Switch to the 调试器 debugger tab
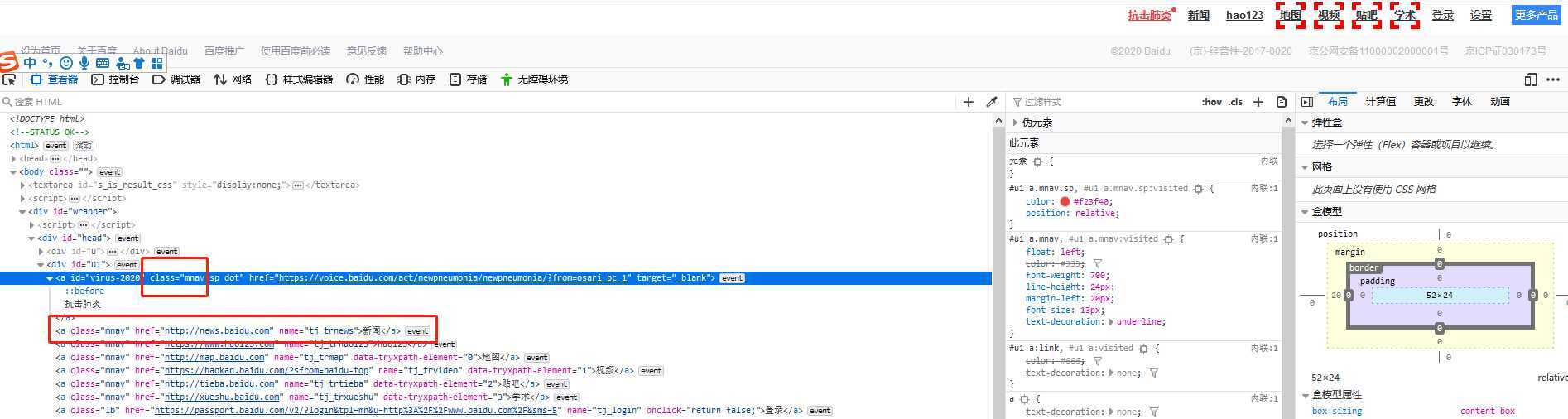Screen dimensions: 1568x419 176,79
